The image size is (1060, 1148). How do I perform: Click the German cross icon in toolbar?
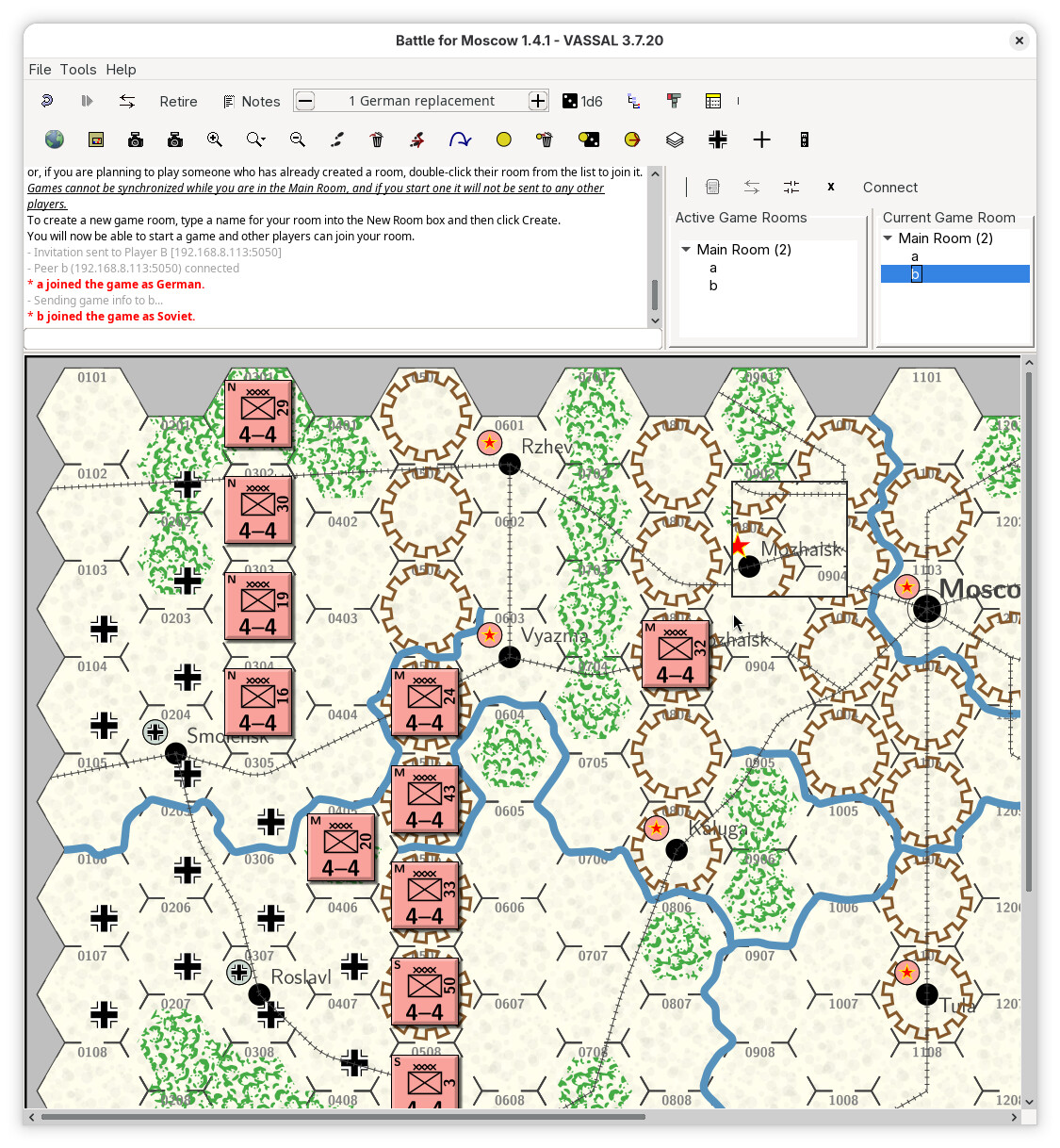[718, 139]
